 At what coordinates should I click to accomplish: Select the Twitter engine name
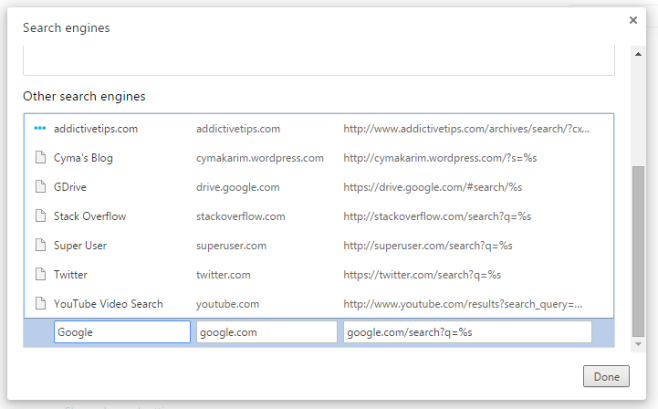(70, 274)
